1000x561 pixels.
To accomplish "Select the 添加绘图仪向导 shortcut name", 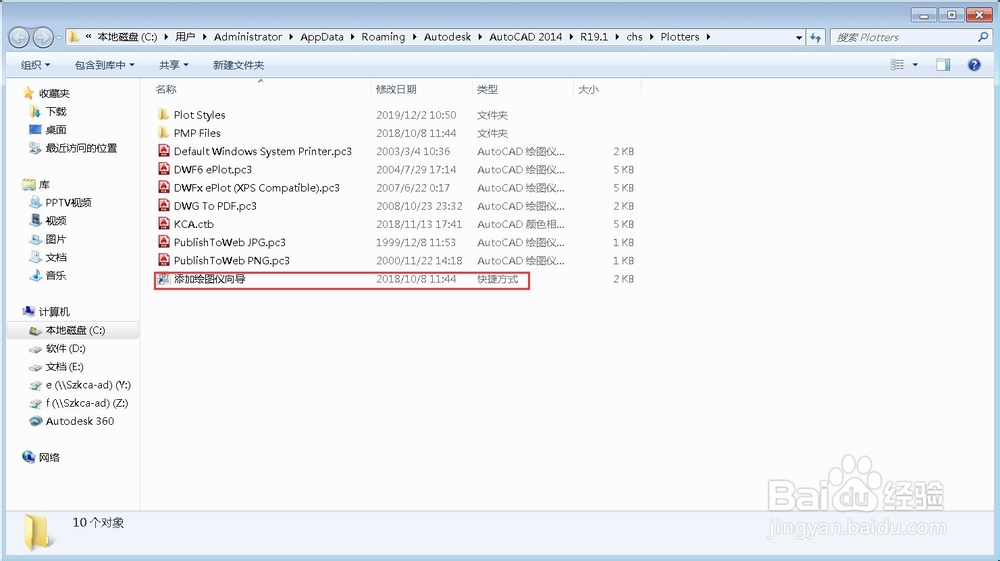I will tap(210, 279).
